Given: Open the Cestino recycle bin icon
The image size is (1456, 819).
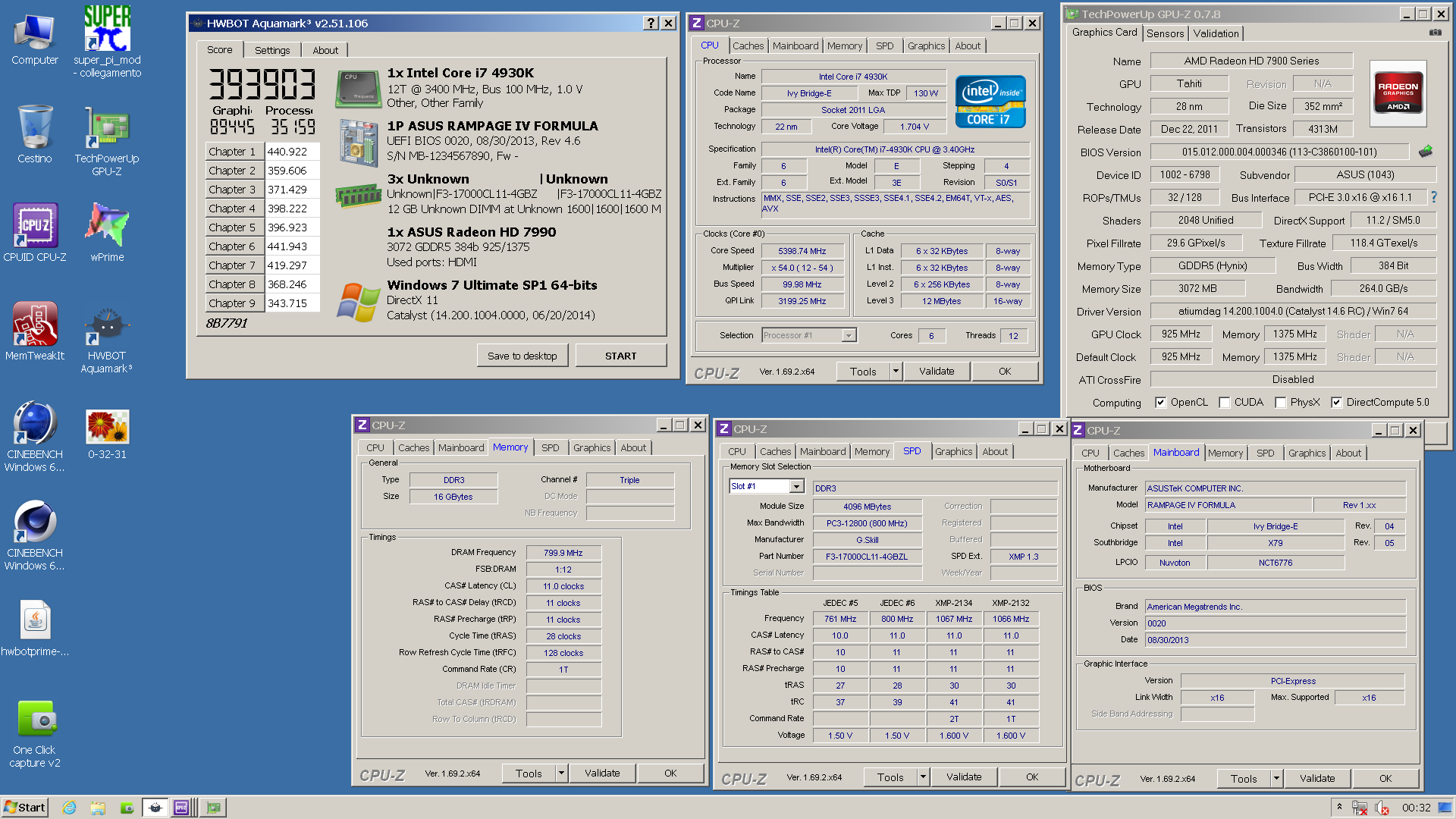Looking at the screenshot, I should (34, 135).
